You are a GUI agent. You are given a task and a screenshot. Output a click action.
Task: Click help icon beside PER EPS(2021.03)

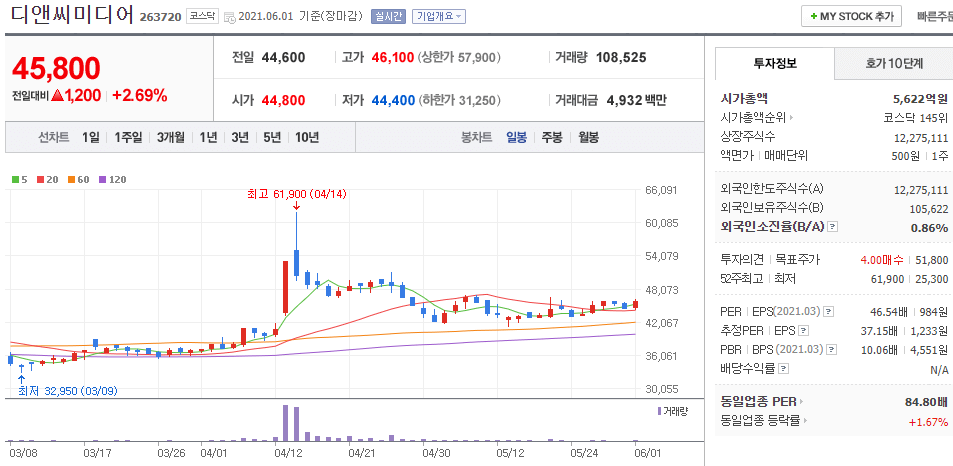coord(828,312)
